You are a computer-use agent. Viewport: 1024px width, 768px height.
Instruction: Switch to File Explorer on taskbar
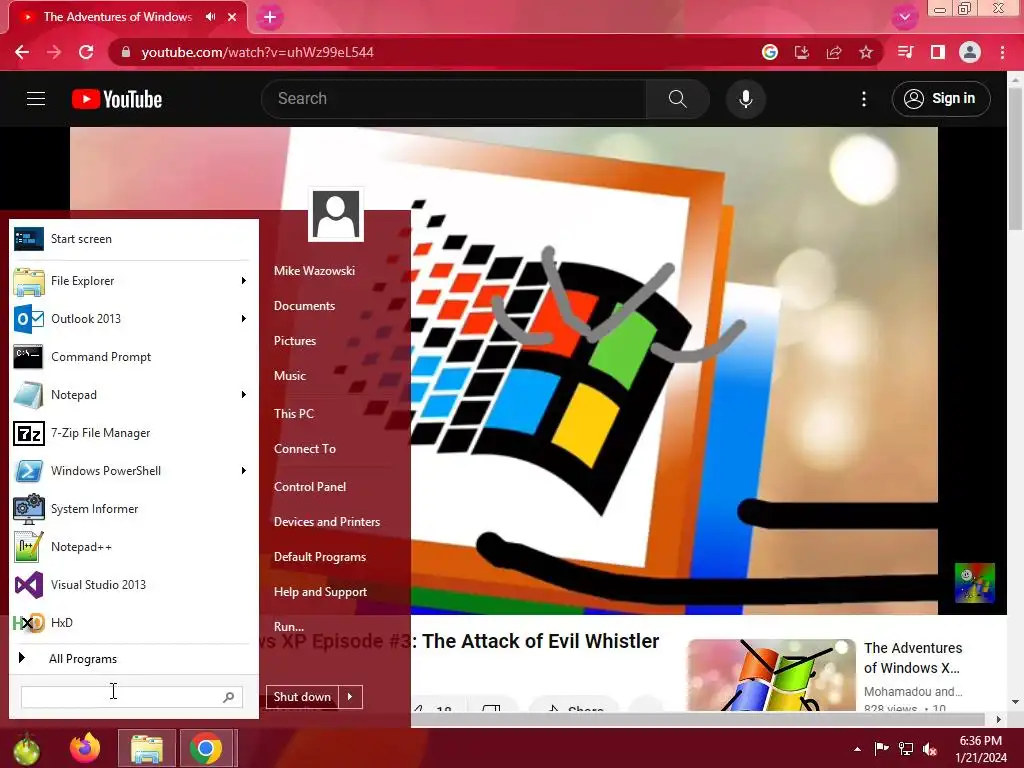coord(147,748)
